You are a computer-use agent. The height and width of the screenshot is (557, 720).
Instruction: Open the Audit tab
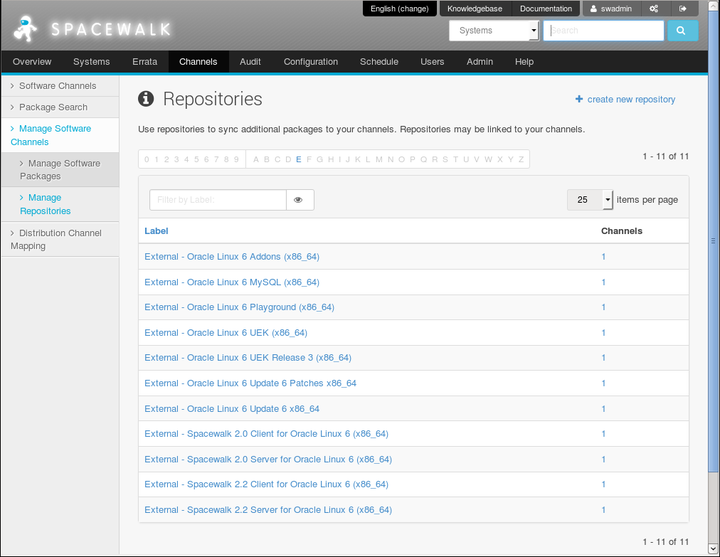tap(250, 62)
